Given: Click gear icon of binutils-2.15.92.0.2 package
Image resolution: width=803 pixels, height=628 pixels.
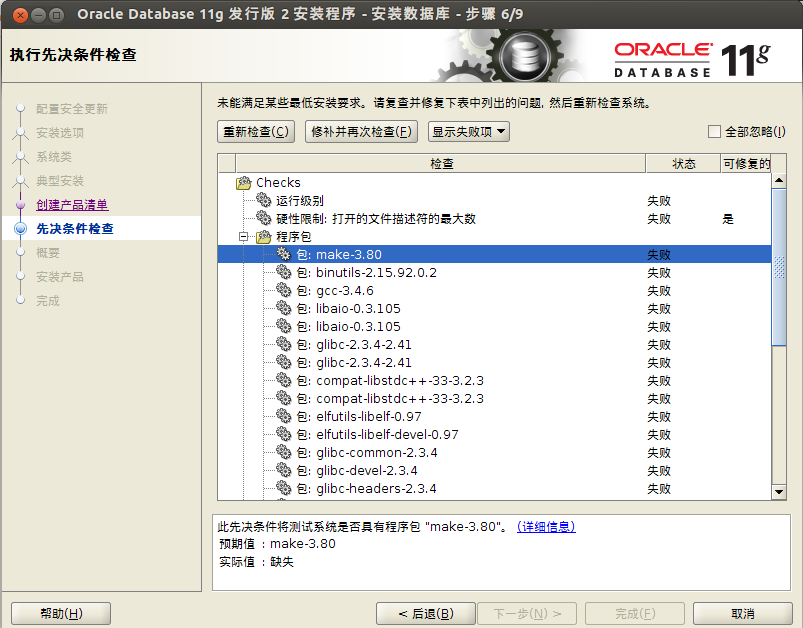Looking at the screenshot, I should pos(284,272).
